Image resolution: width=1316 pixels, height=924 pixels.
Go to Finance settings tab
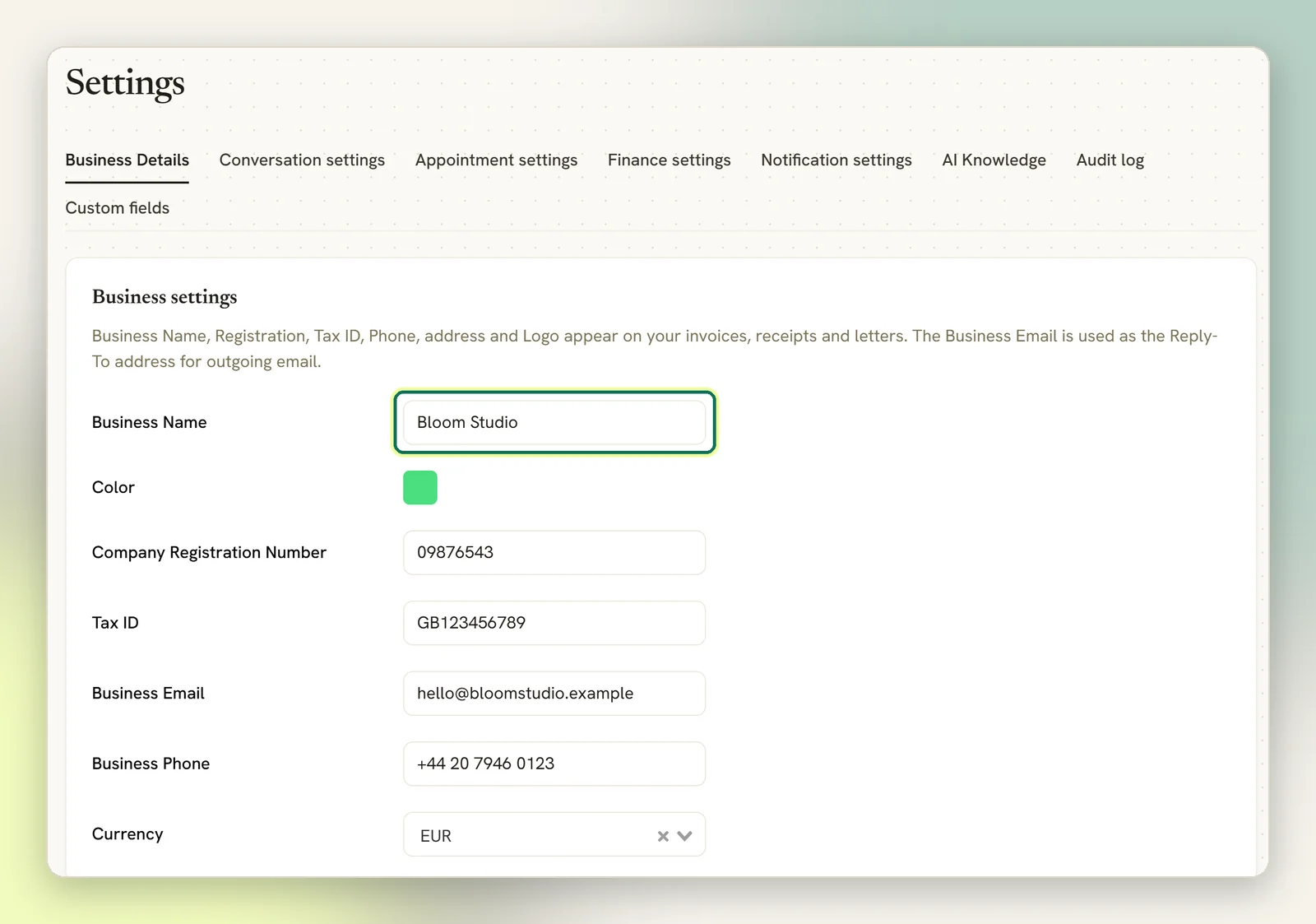click(x=669, y=160)
